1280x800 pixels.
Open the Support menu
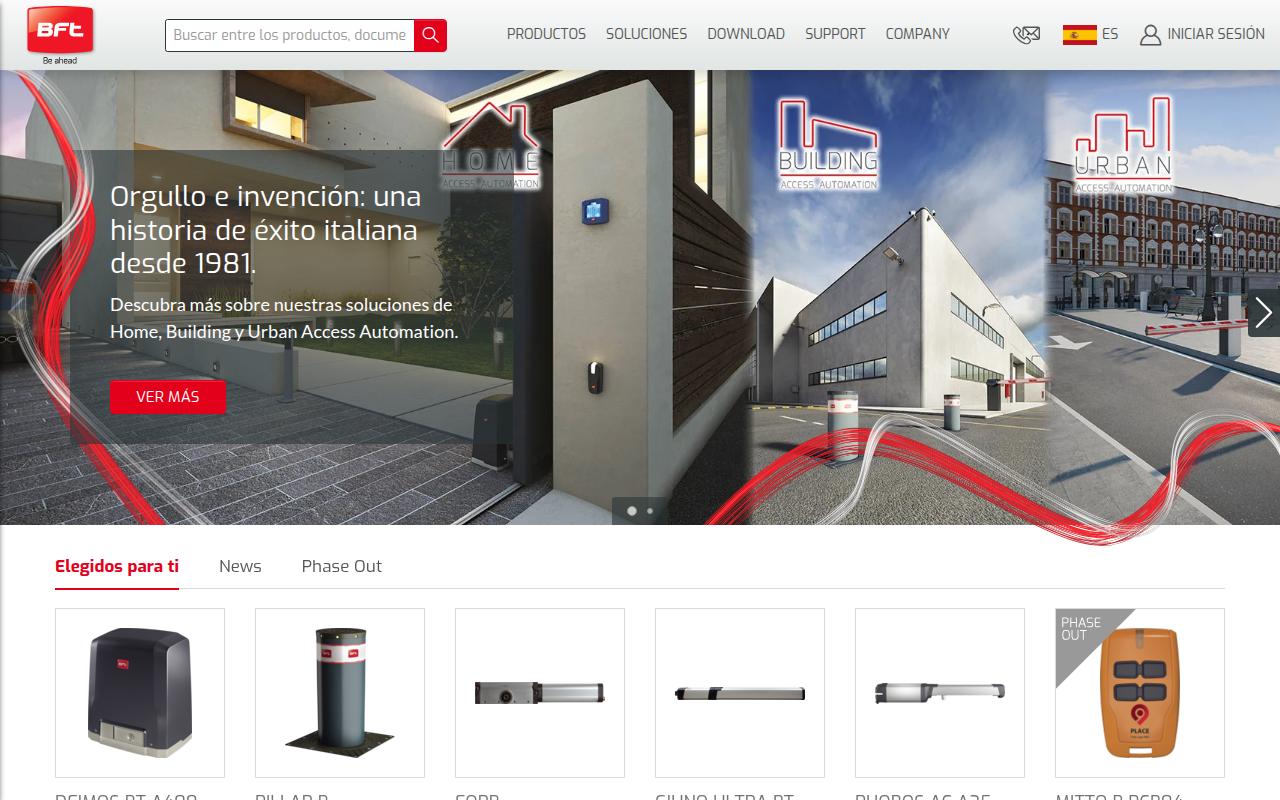point(835,34)
